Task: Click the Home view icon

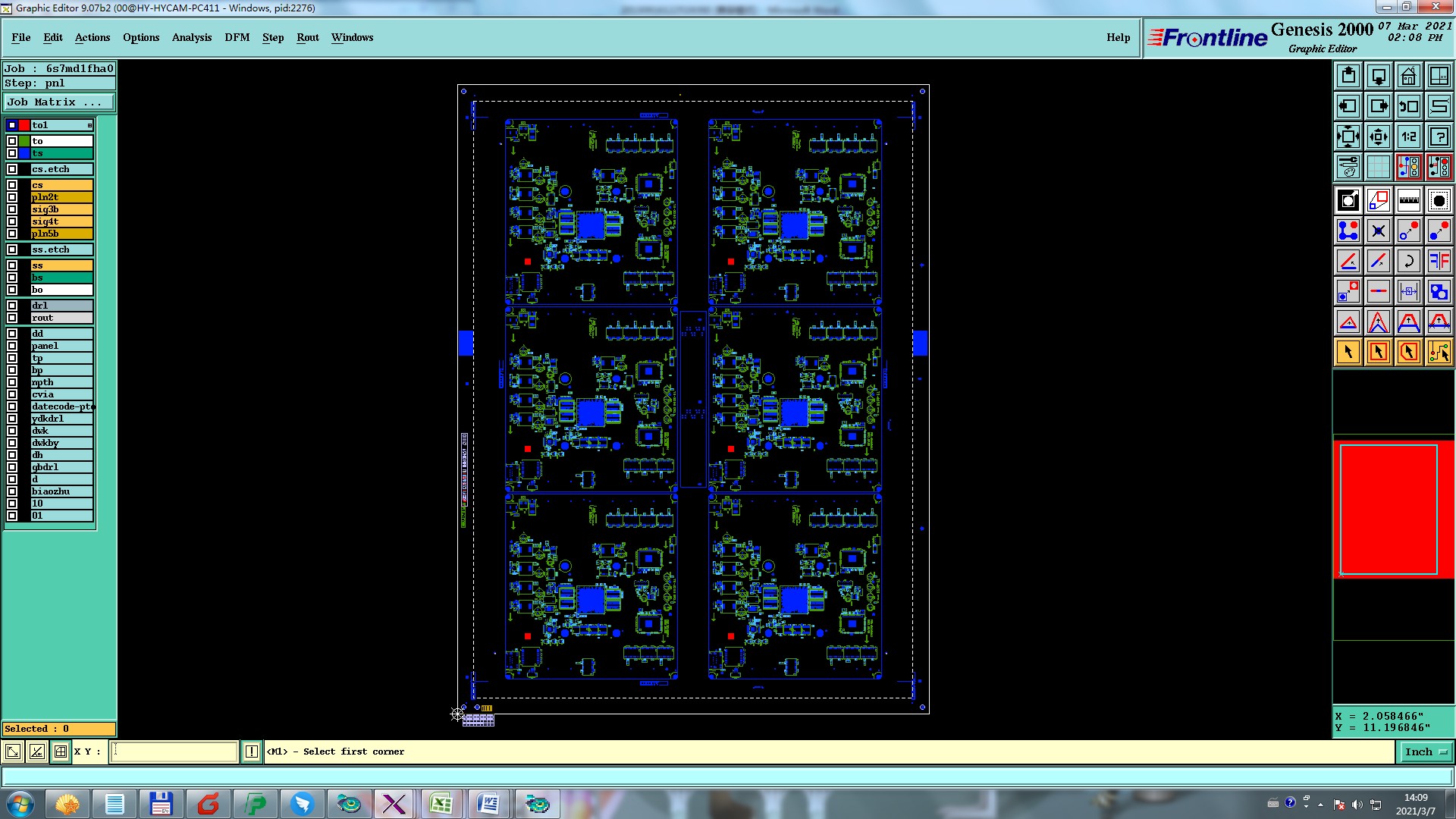Action: coord(1408,76)
